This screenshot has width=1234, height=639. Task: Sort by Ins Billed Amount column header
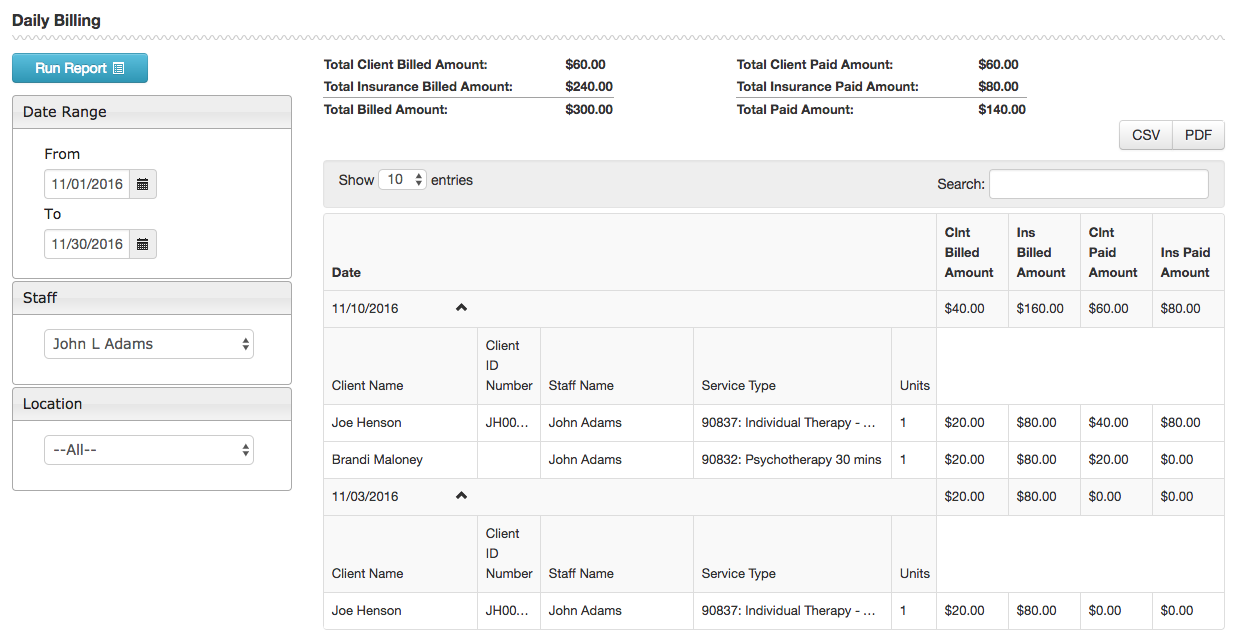click(x=1041, y=252)
